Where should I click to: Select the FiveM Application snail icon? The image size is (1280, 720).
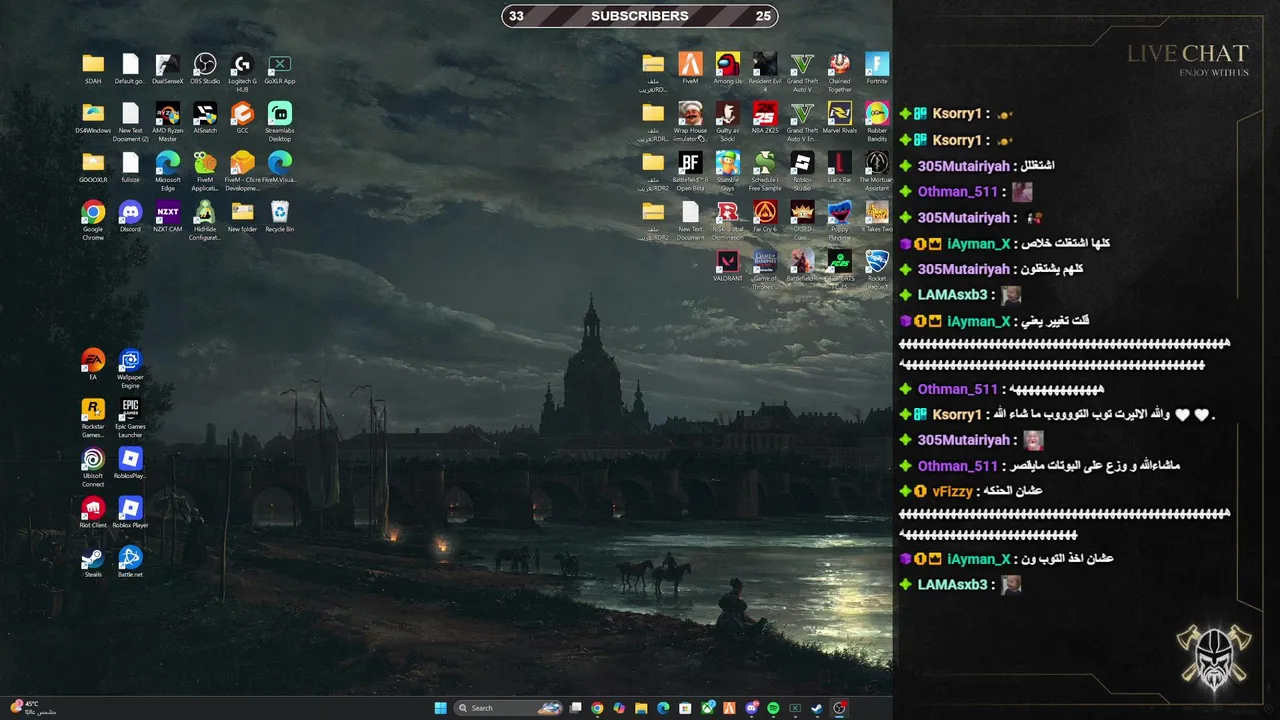click(205, 171)
